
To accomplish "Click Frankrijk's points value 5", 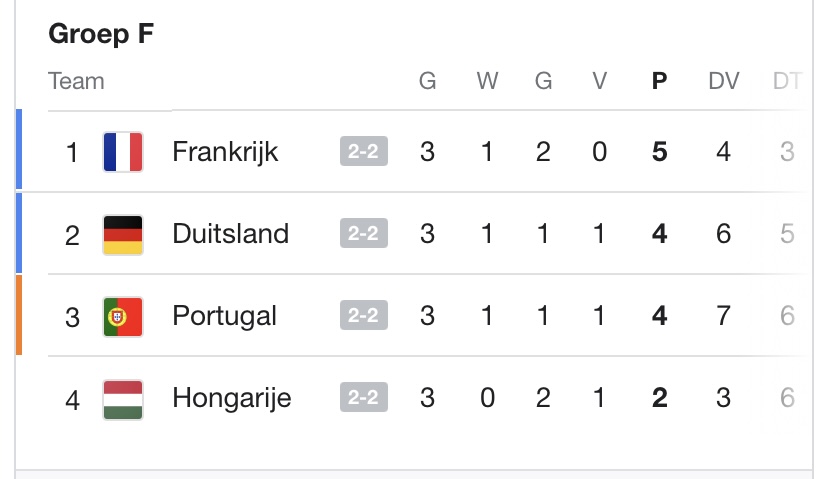I will [x=660, y=152].
